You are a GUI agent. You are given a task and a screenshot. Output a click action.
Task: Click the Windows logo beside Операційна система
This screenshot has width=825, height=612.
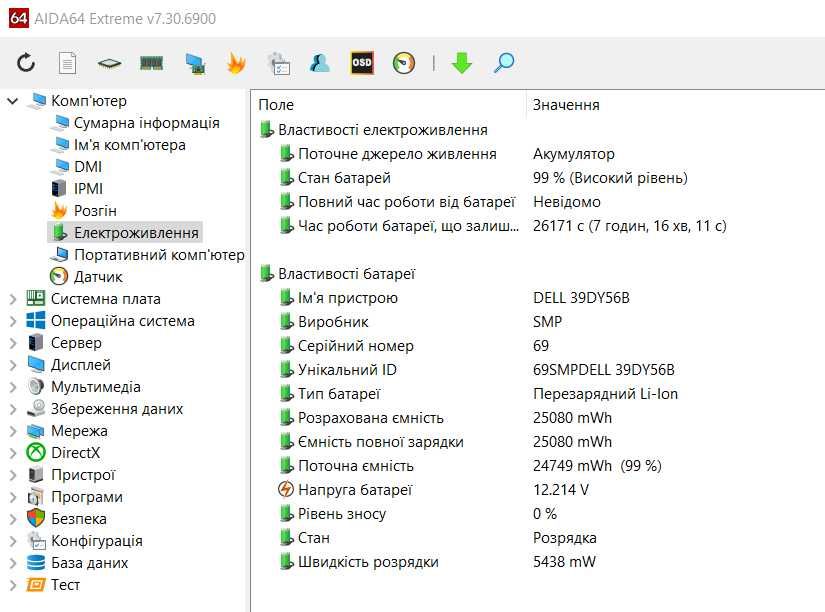click(36, 320)
